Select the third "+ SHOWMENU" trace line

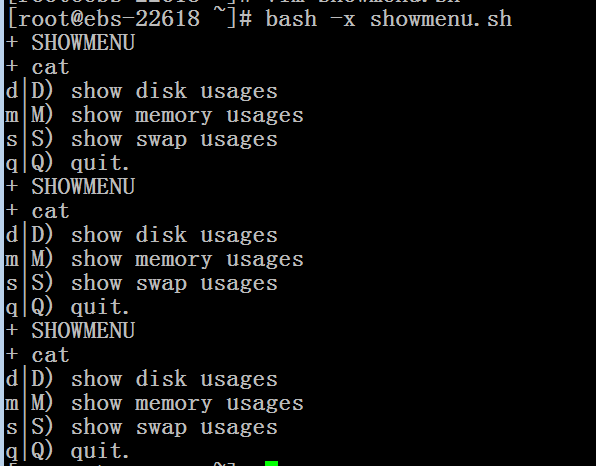click(x=70, y=331)
